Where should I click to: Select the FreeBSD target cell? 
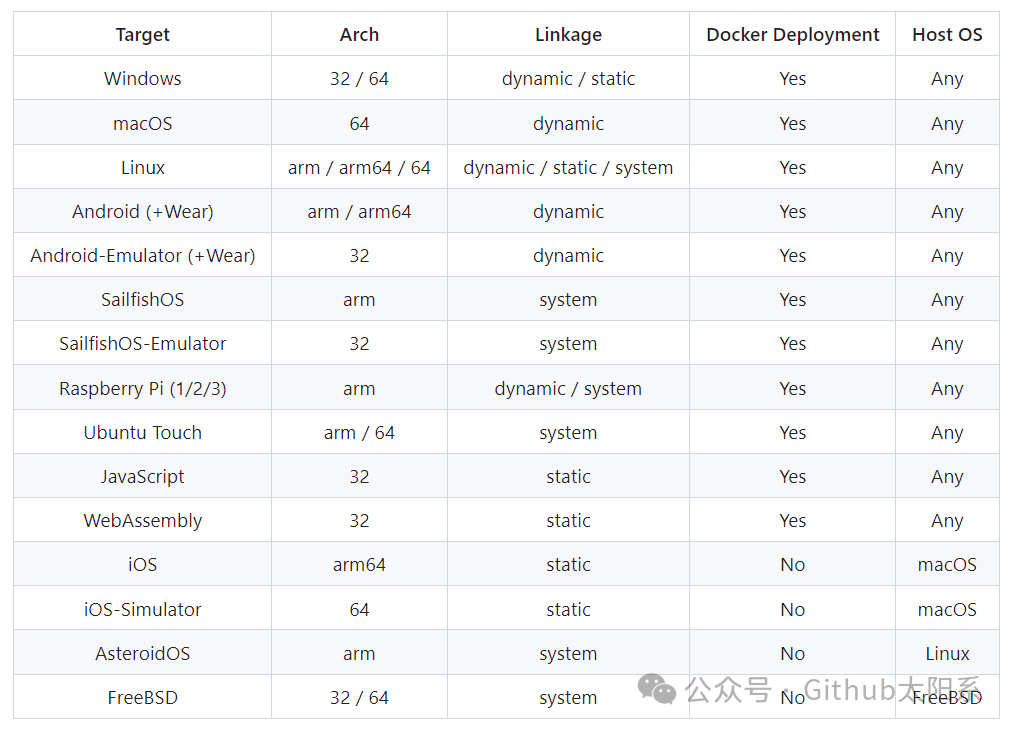point(143,698)
